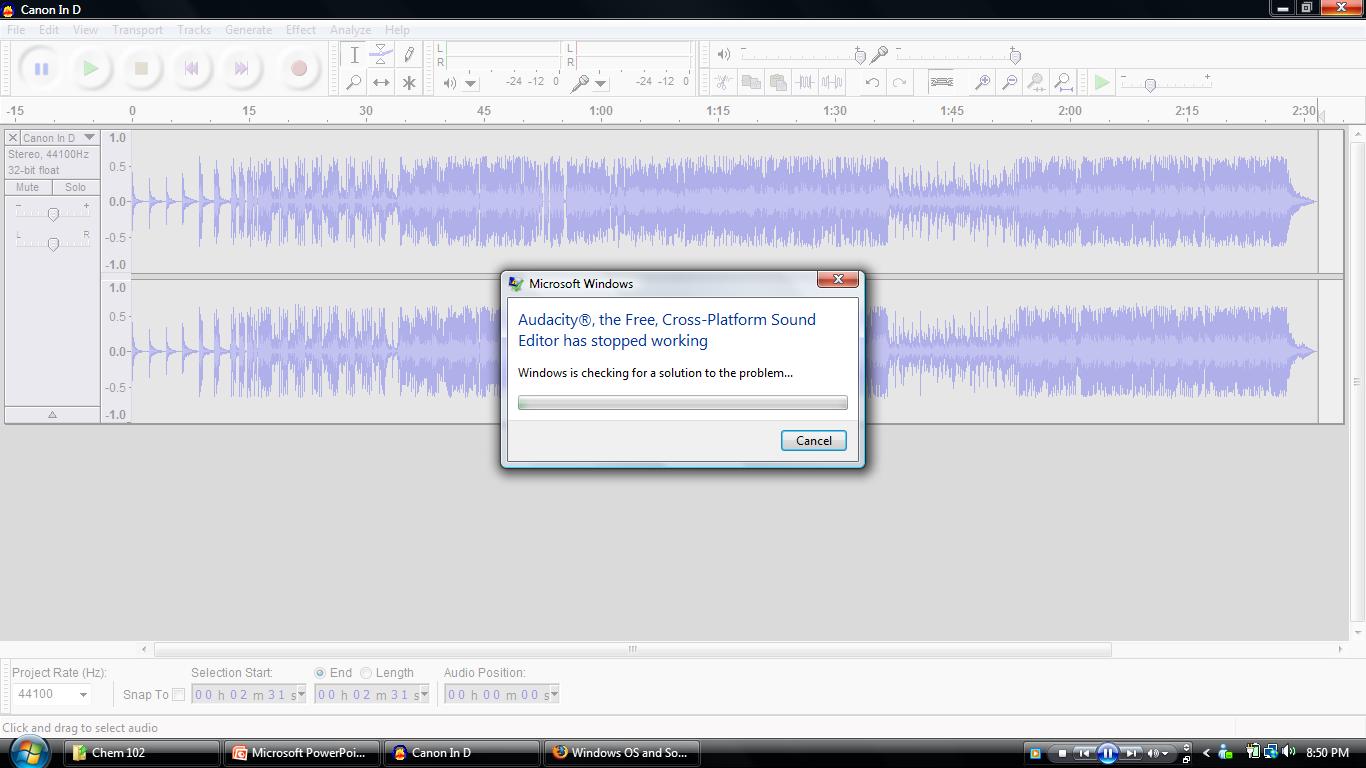Image resolution: width=1366 pixels, height=768 pixels.
Task: Click the Skip to Start button
Action: click(x=191, y=69)
